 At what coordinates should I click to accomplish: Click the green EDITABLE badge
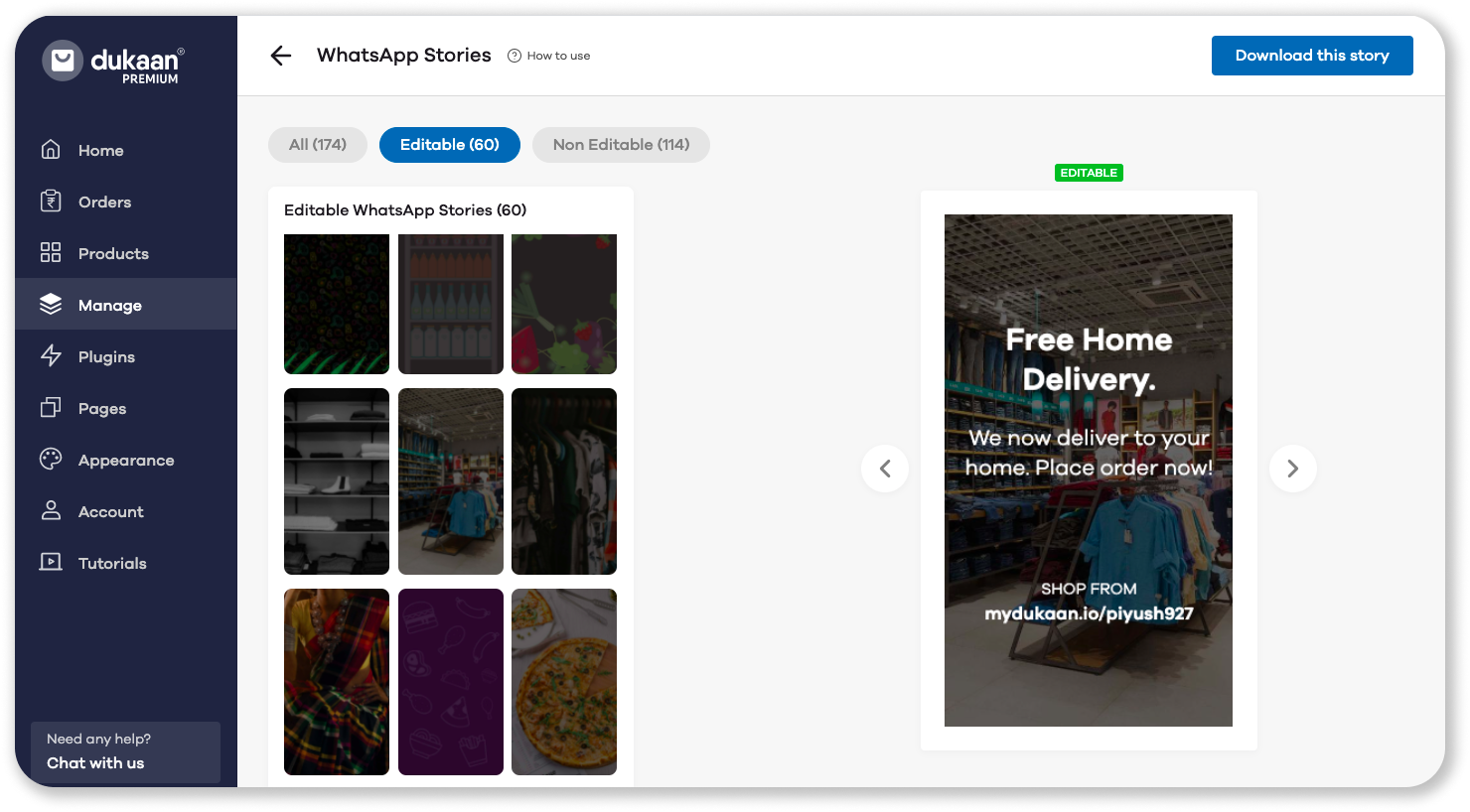(1089, 173)
